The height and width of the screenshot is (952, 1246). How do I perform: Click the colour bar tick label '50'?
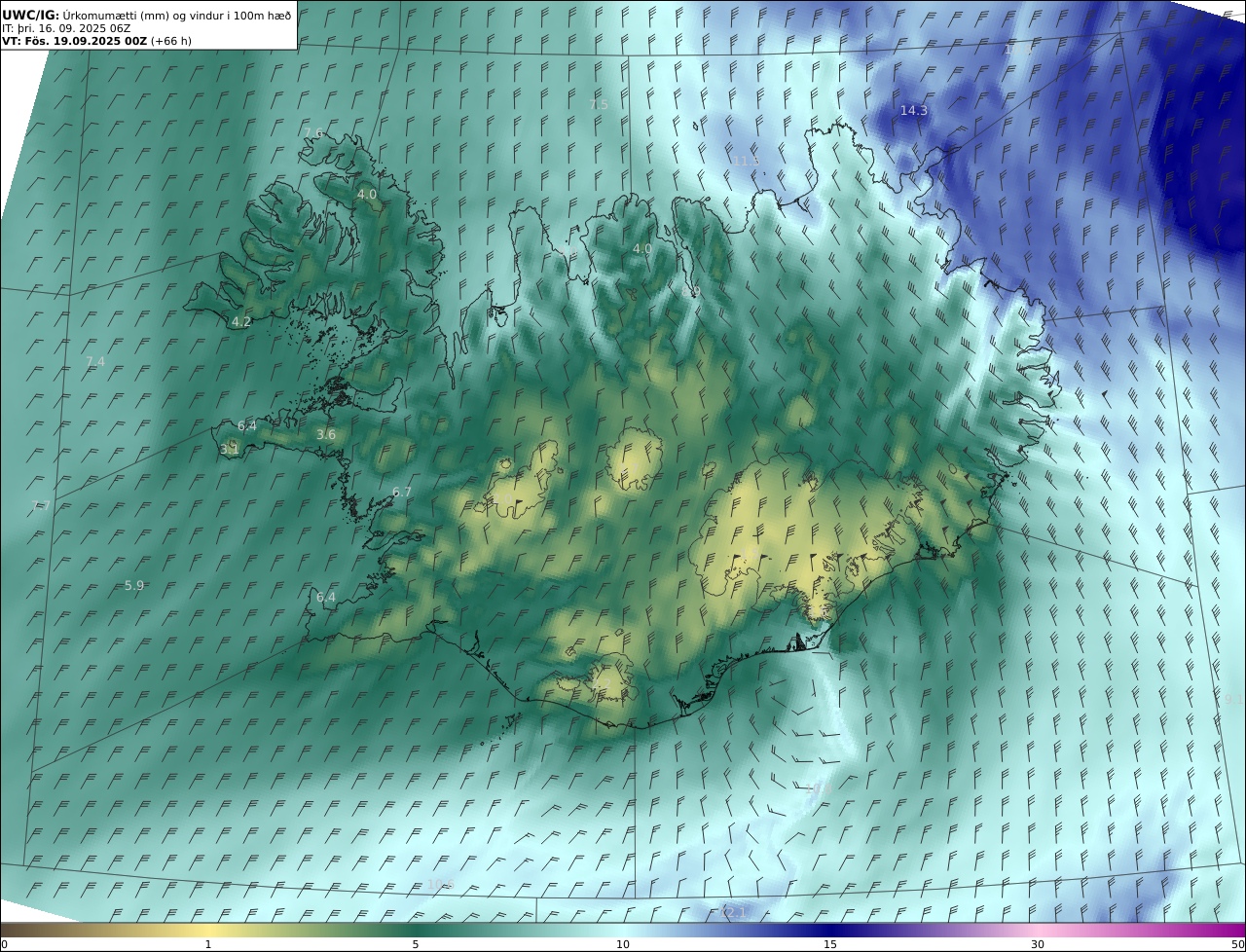click(x=1237, y=944)
